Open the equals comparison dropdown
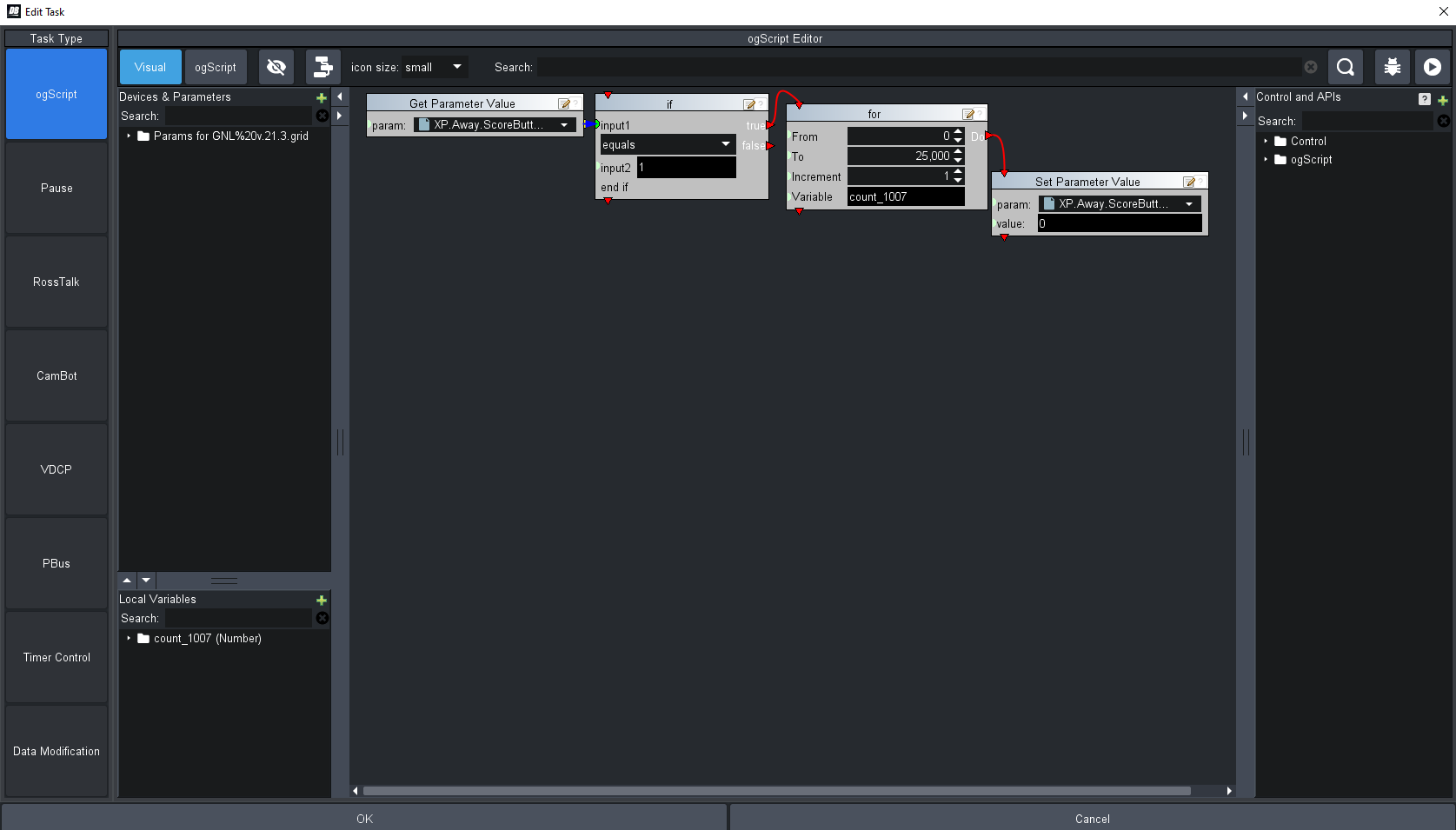Image resolution: width=1456 pixels, height=830 pixels. (668, 144)
